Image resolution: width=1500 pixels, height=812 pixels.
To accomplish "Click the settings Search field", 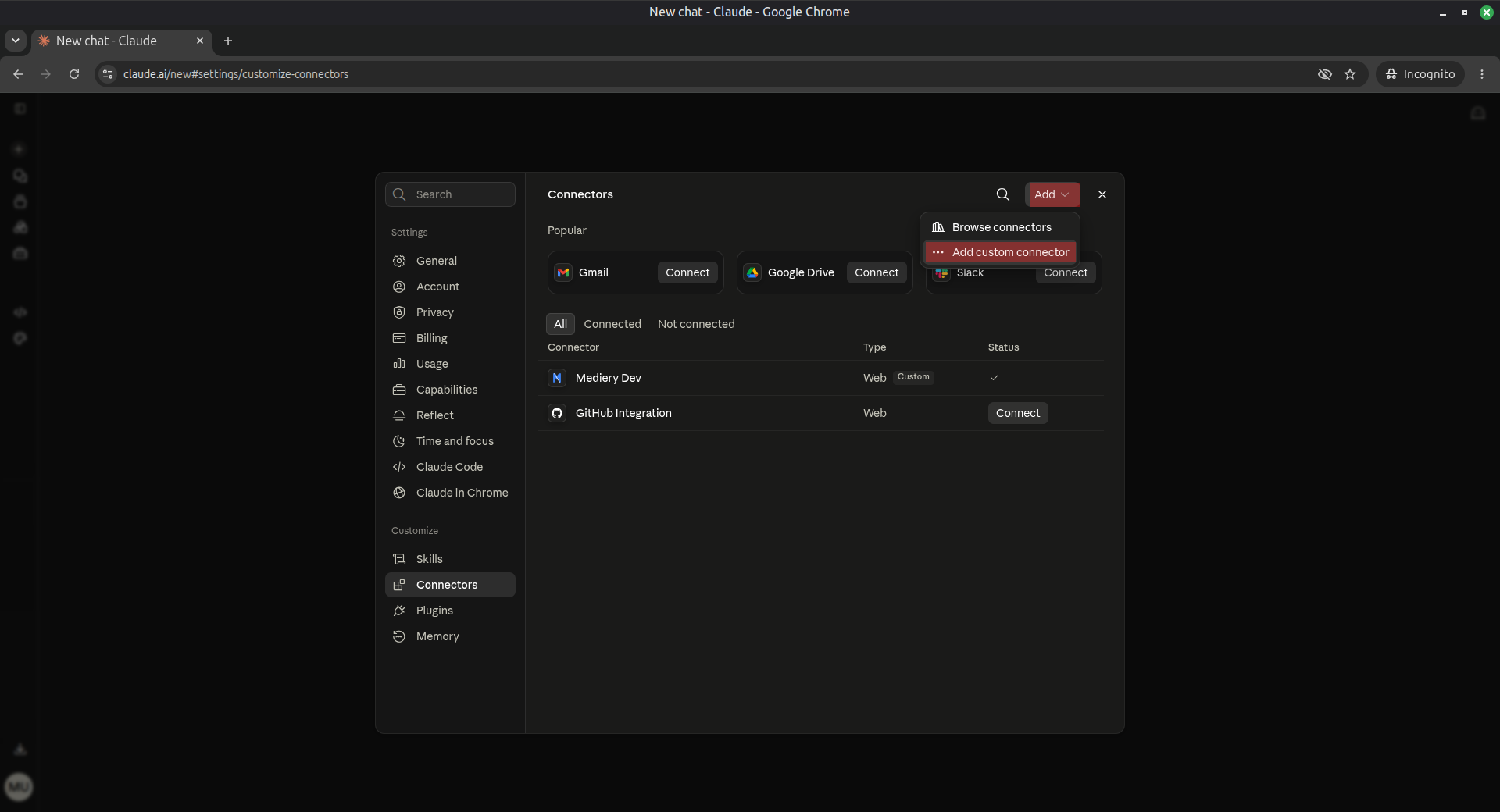I will click(x=450, y=194).
